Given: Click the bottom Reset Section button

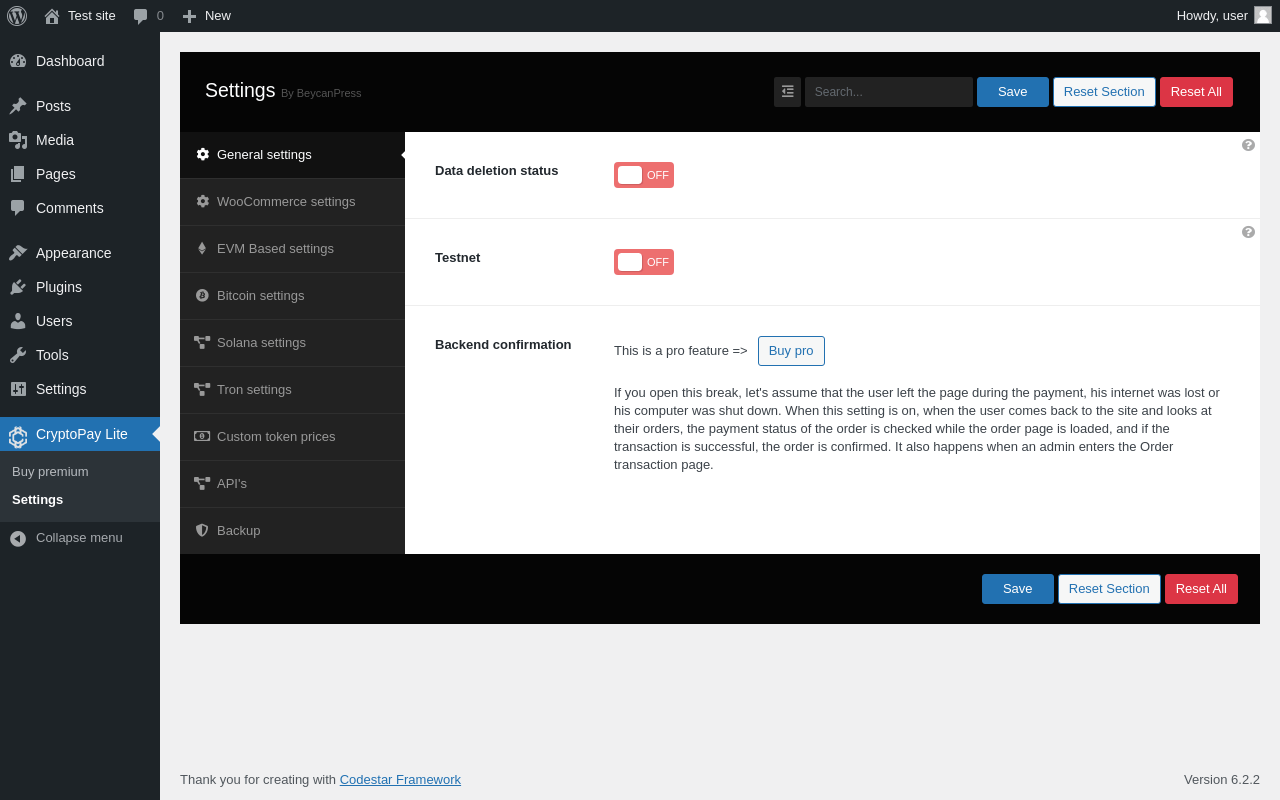Looking at the screenshot, I should [x=1109, y=589].
